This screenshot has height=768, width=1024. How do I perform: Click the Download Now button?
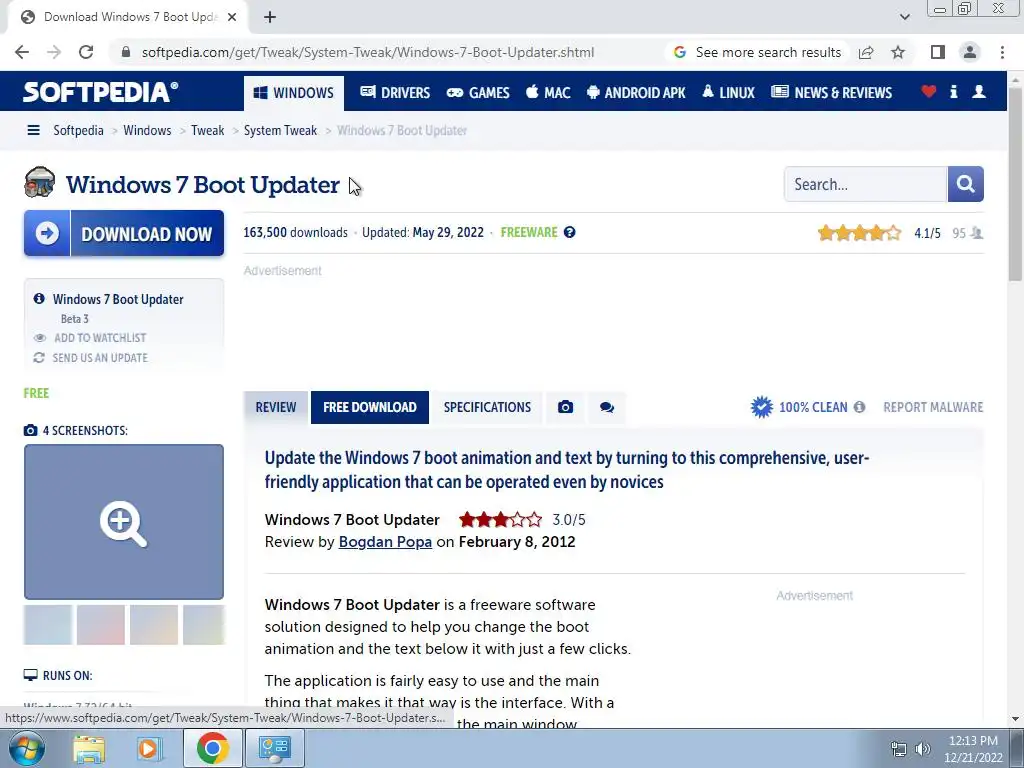pyautogui.click(x=124, y=233)
